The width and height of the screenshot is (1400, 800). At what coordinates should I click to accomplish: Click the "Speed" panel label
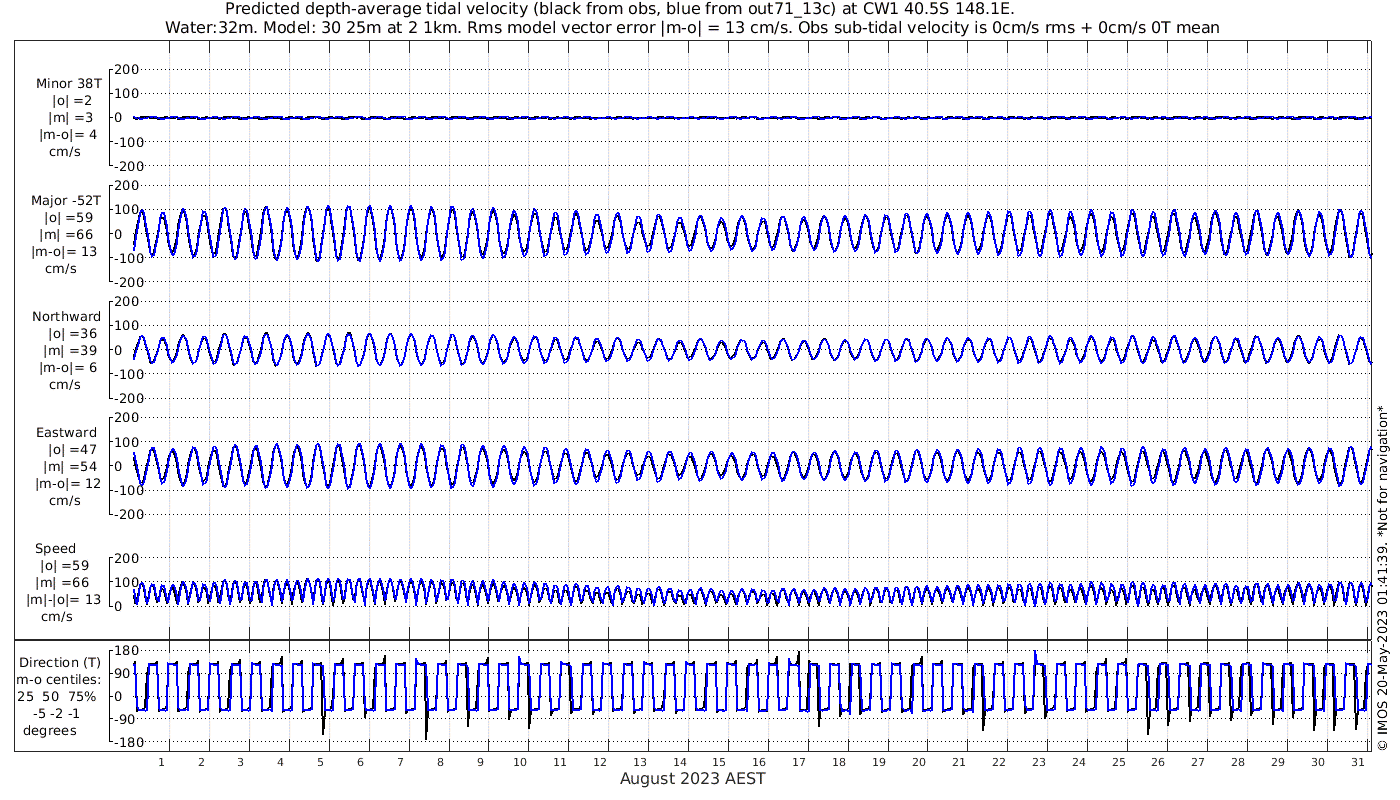click(55, 549)
